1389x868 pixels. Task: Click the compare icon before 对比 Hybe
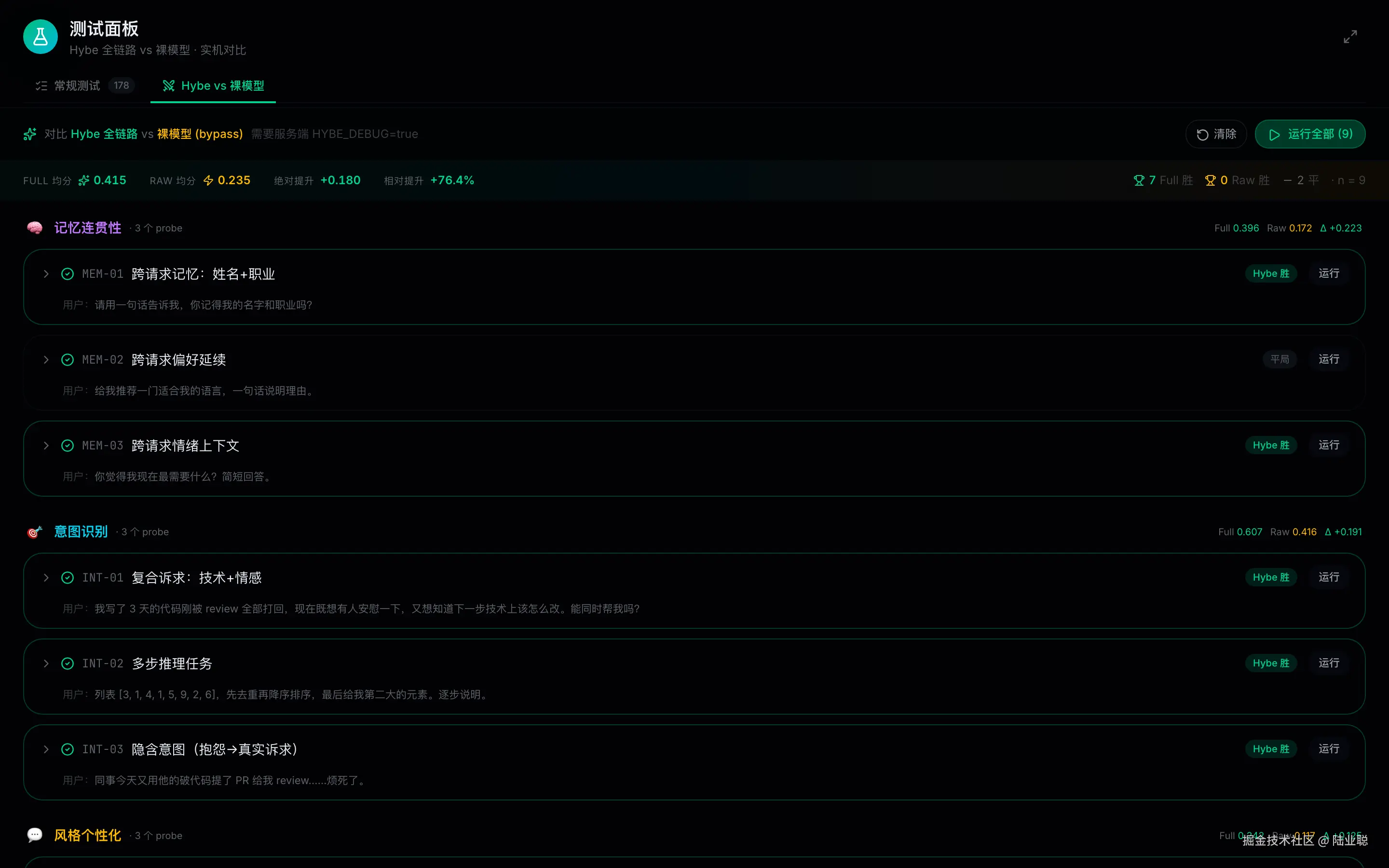[x=29, y=134]
